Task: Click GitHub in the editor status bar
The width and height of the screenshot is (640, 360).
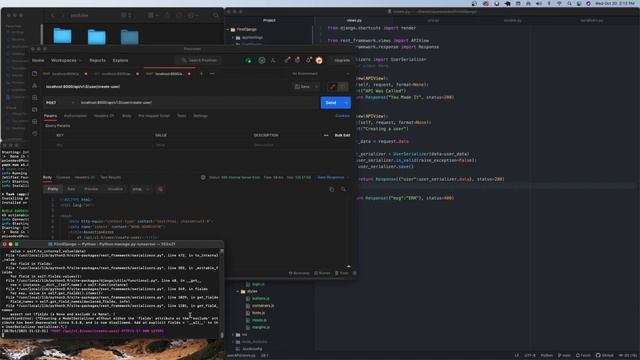Action: [x=604, y=356]
